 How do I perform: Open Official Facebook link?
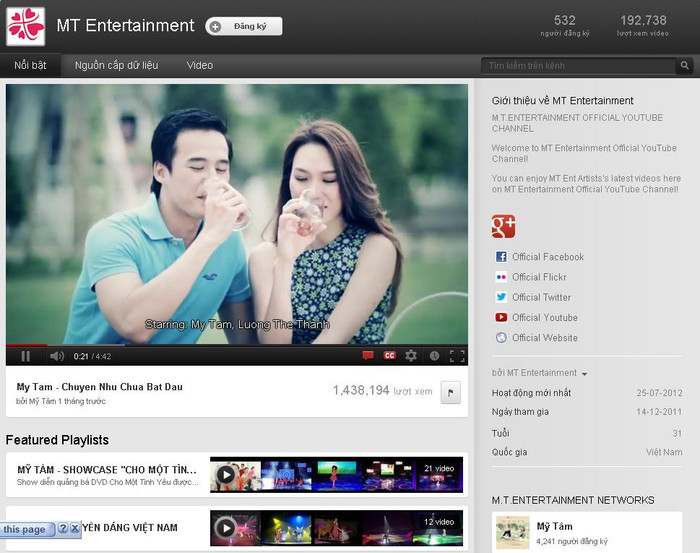click(x=548, y=257)
